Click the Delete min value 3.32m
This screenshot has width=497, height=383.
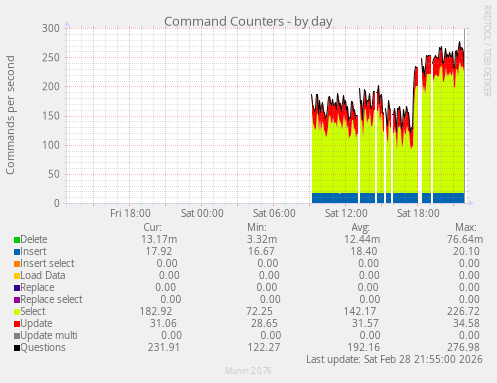(262, 239)
